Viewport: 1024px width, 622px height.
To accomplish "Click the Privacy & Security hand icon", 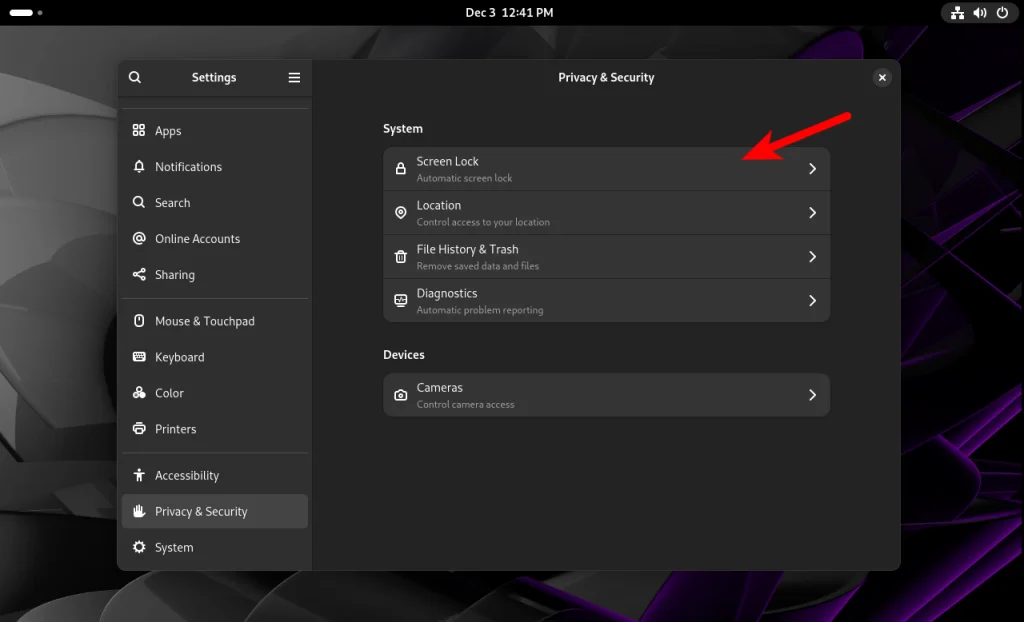I will pos(138,510).
